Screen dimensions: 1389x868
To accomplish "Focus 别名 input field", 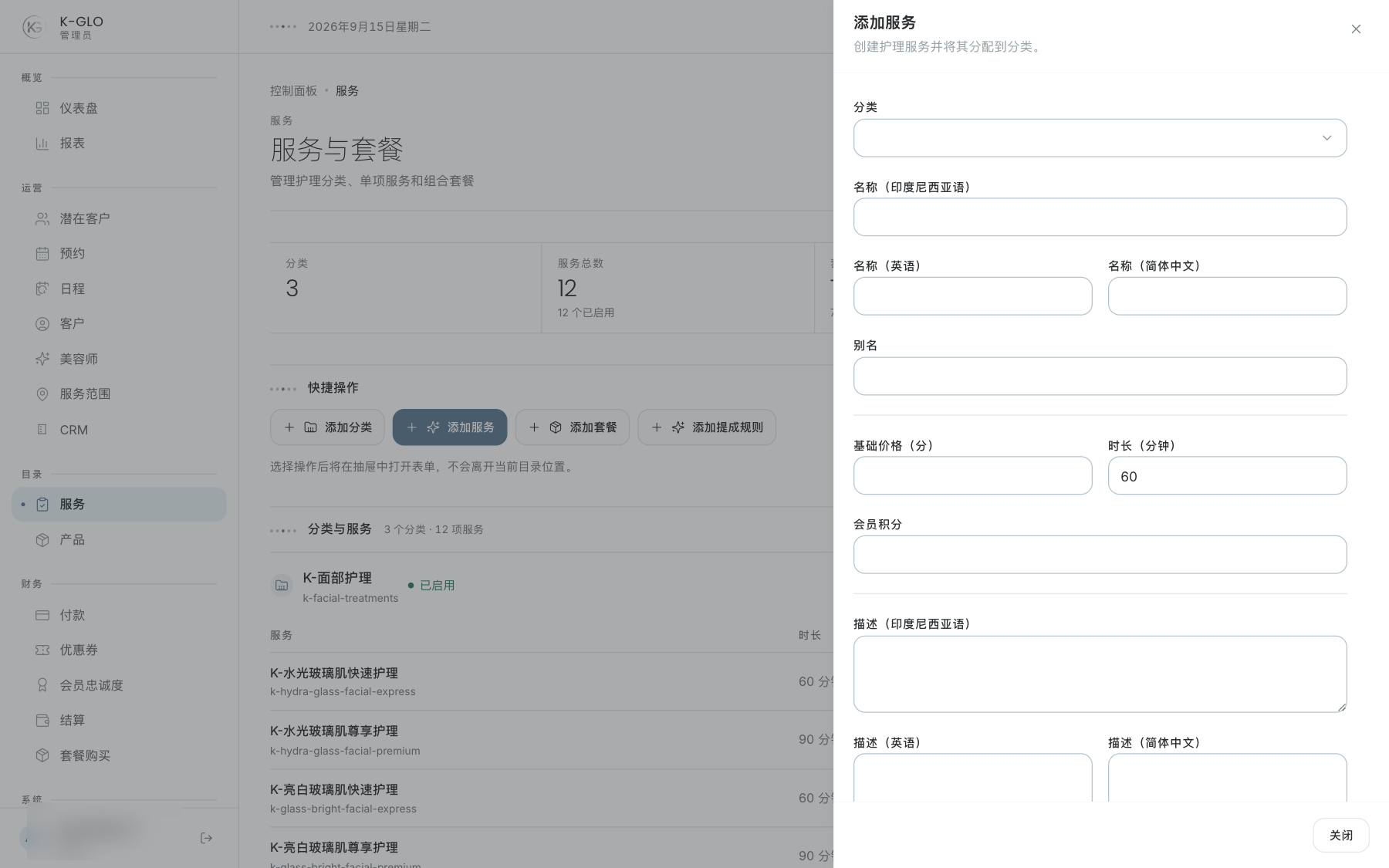I will (x=1100, y=377).
